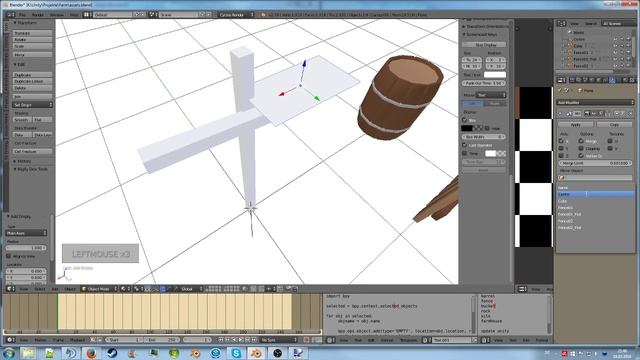The image size is (640, 360).
Task: Click the Mirror tool button
Action: (x=32, y=55)
